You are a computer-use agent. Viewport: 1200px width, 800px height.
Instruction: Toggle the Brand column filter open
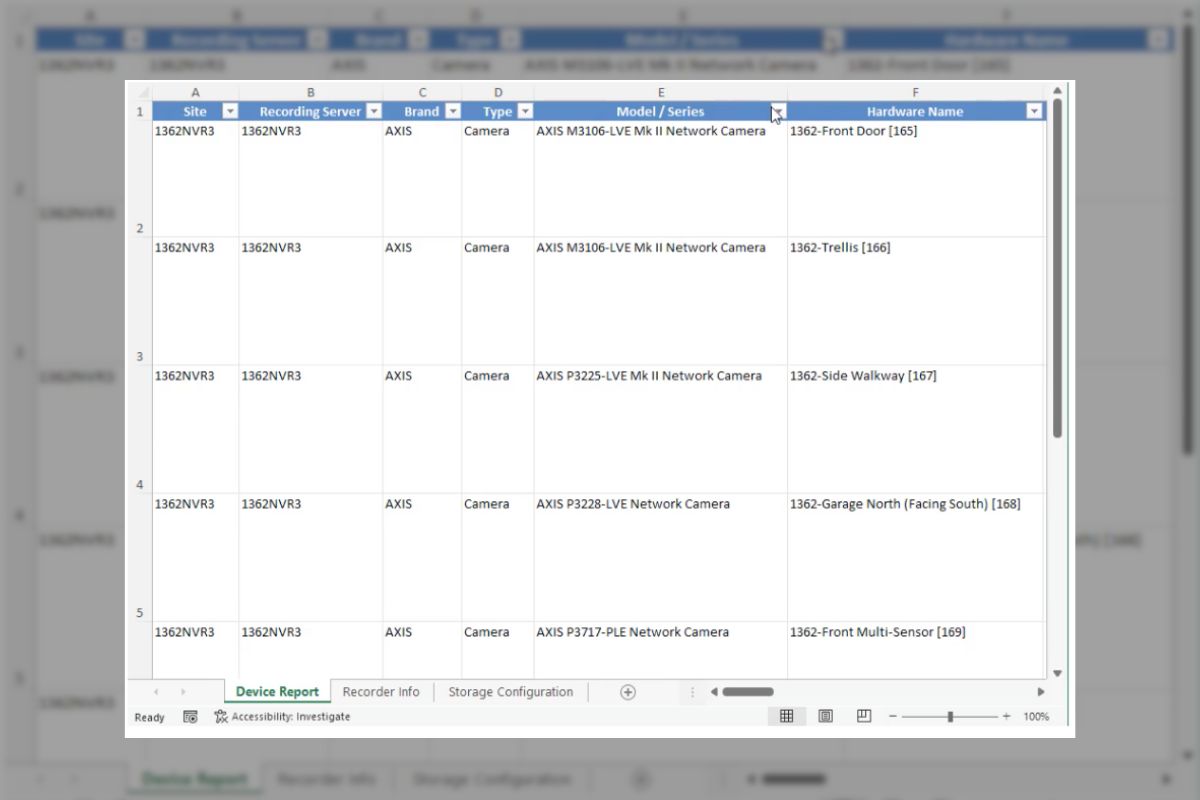coord(452,111)
